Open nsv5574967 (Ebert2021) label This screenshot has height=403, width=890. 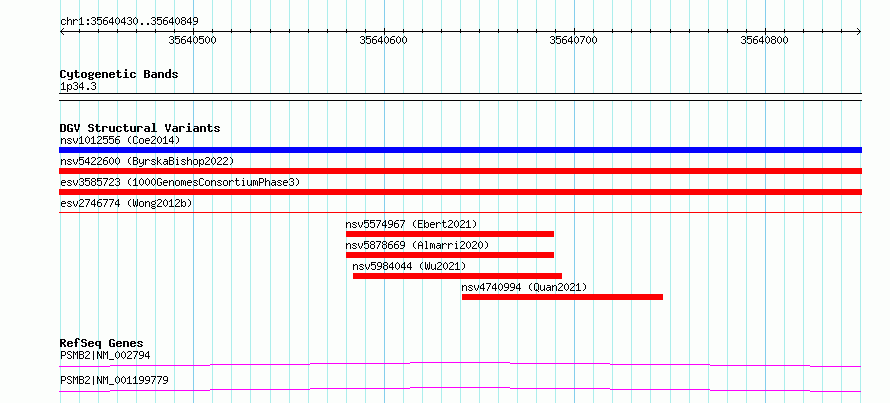[x=412, y=224]
